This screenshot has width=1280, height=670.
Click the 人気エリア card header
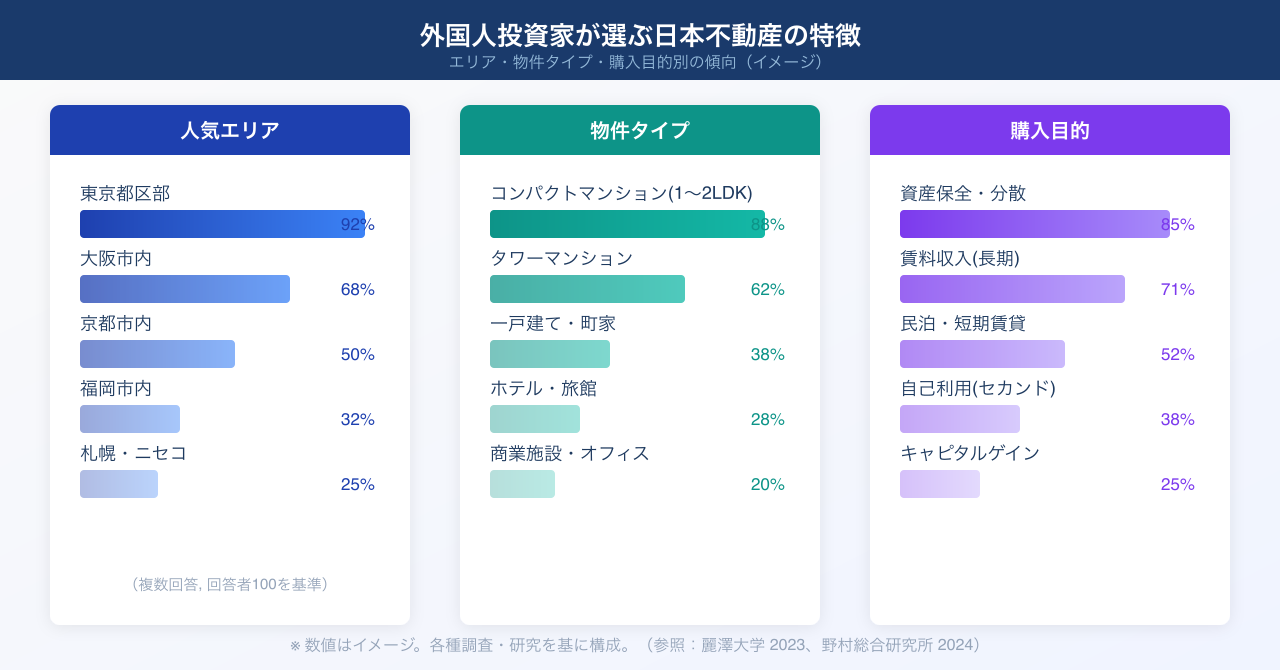230,130
